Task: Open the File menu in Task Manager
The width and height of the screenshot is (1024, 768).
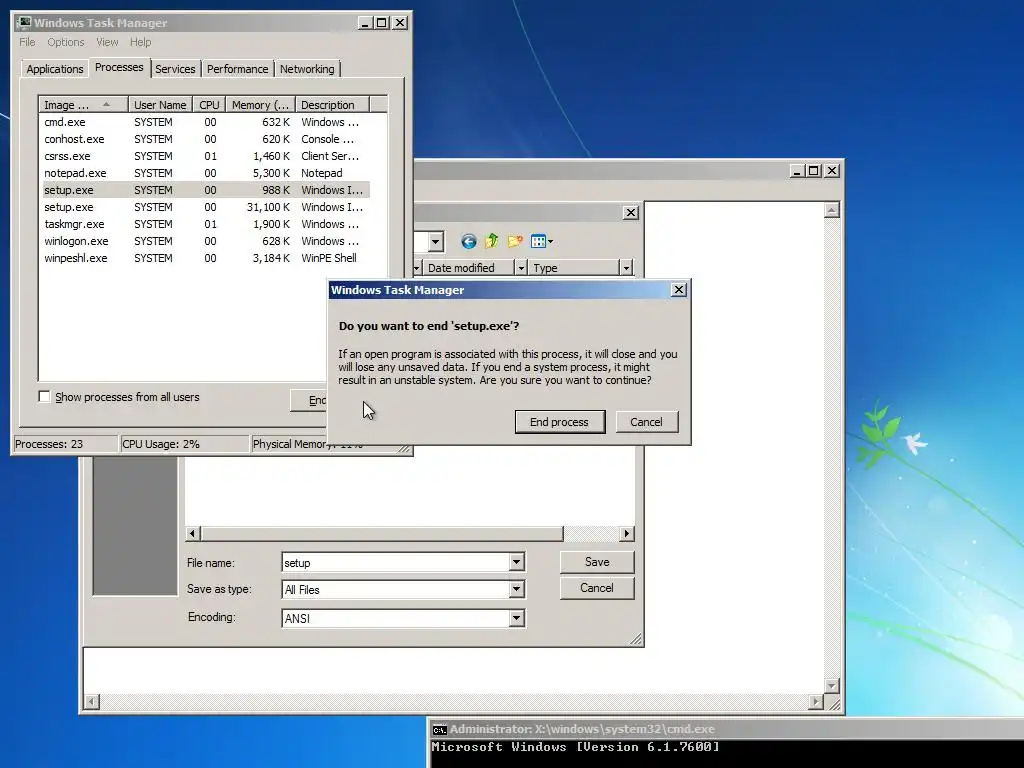Action: coord(27,42)
